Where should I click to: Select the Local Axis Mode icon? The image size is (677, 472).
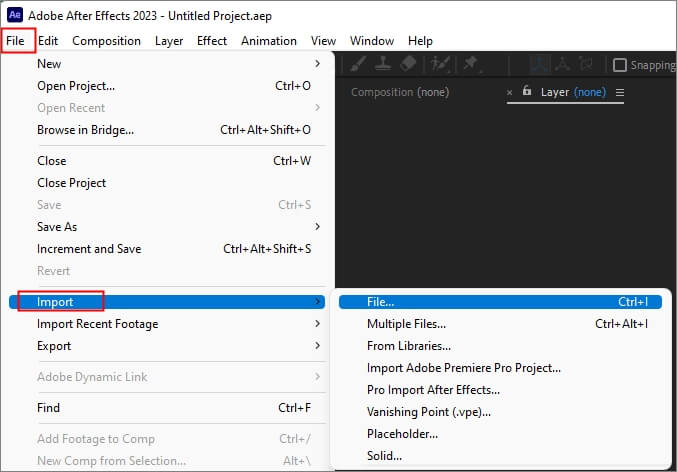coord(540,64)
